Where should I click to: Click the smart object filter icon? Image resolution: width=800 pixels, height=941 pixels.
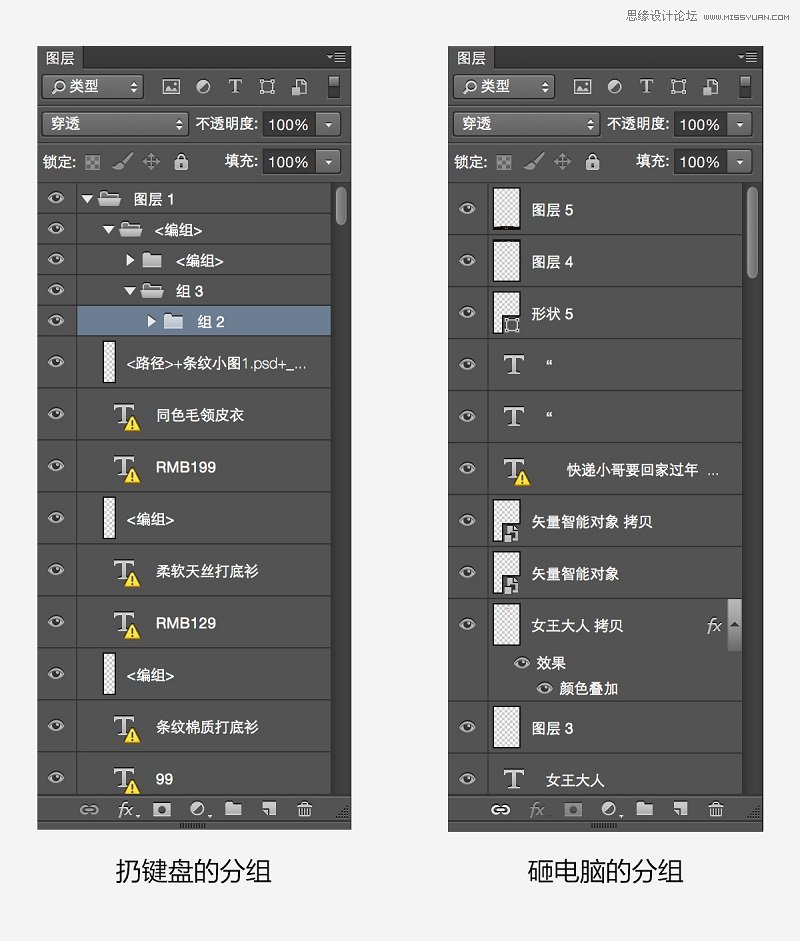[x=299, y=86]
